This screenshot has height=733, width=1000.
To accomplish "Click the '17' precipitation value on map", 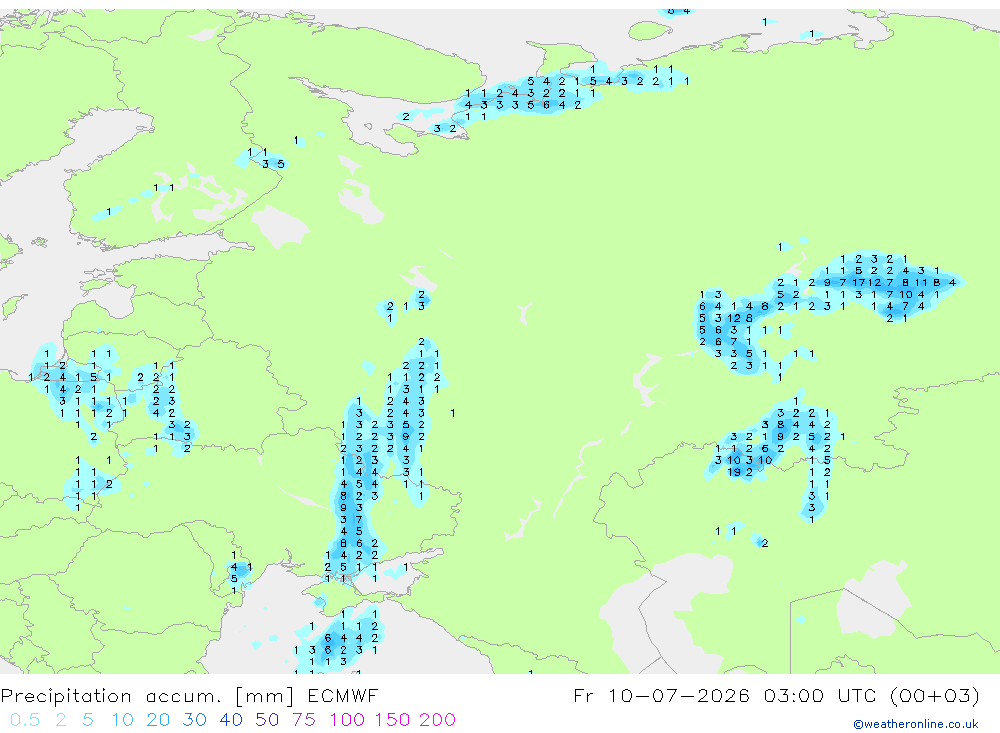I will coord(858,282).
